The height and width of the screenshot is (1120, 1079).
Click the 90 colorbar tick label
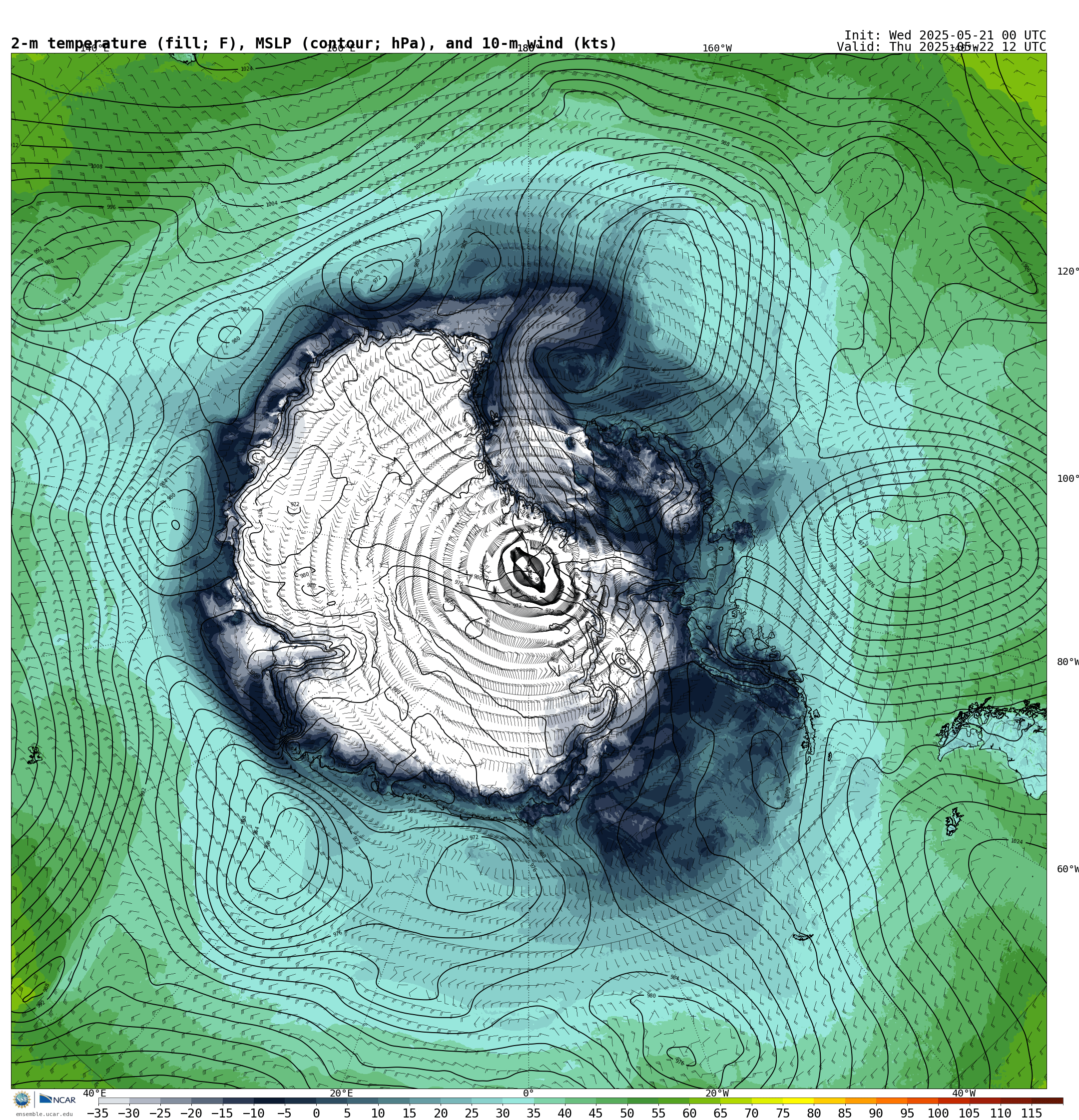(x=876, y=1113)
